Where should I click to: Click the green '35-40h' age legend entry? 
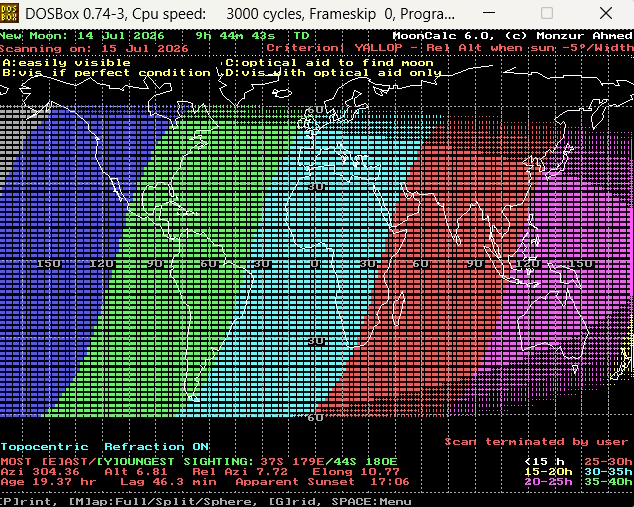608,482
